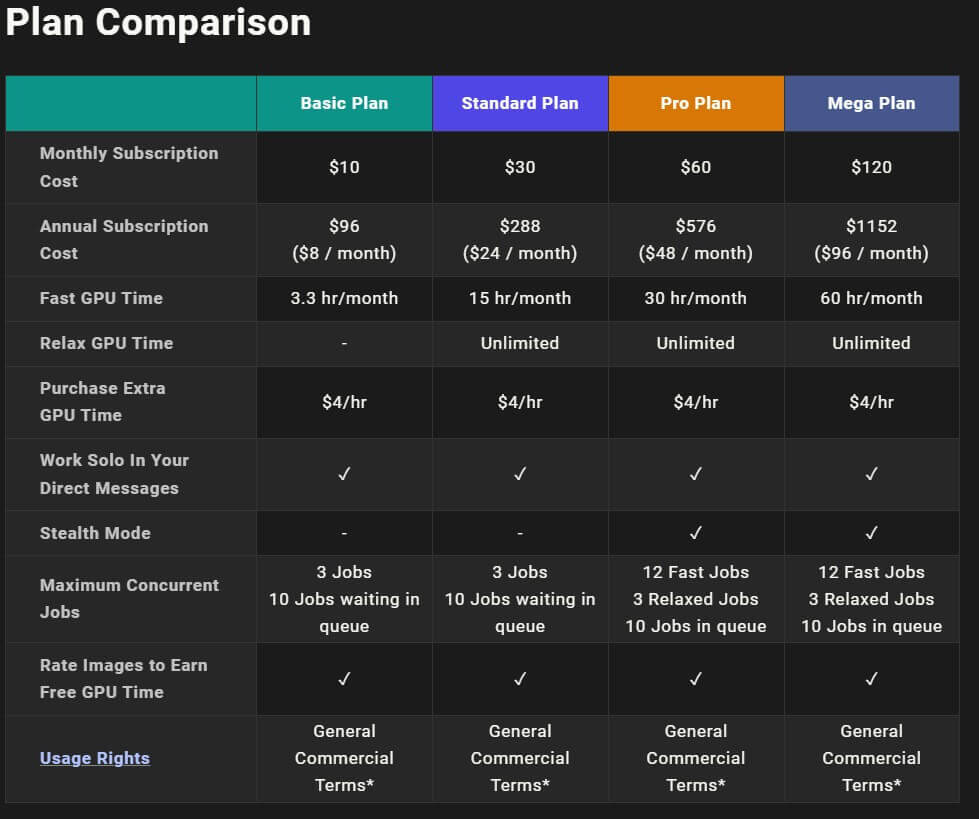Click the Plan Comparison heading
979x819 pixels.
[x=158, y=23]
